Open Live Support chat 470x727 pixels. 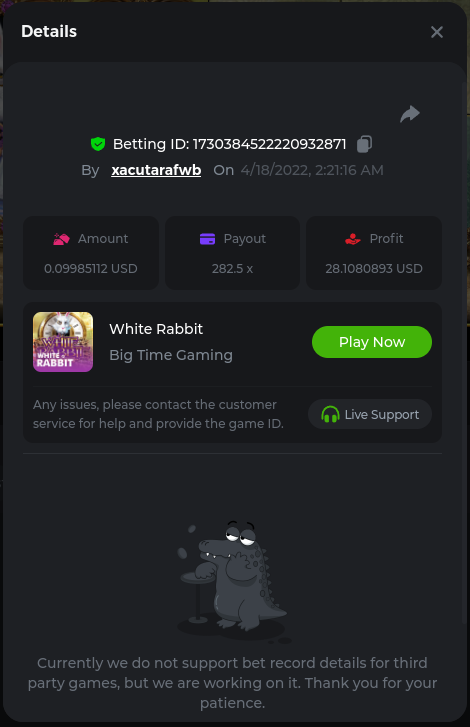(370, 414)
